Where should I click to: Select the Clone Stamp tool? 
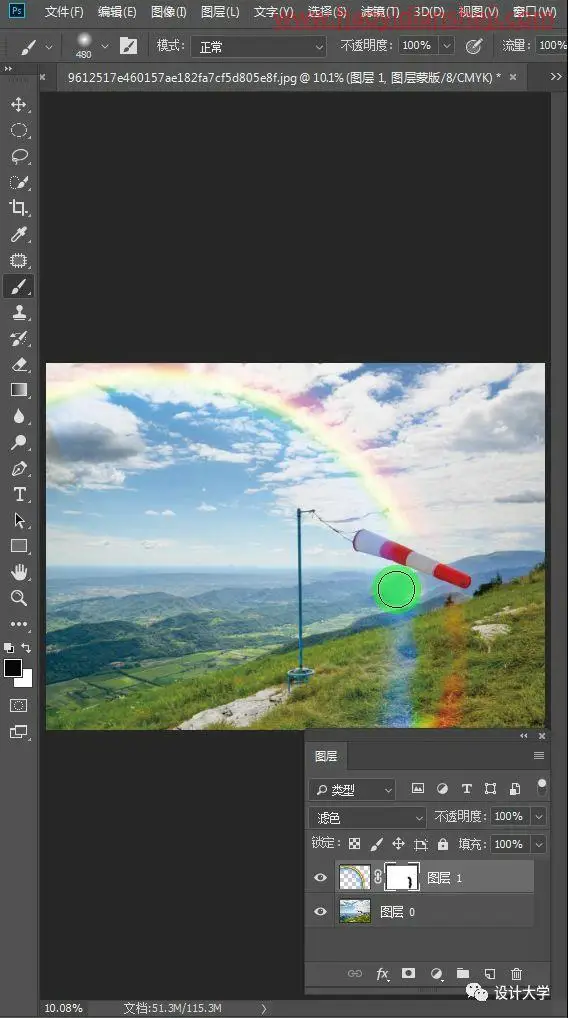click(19, 312)
